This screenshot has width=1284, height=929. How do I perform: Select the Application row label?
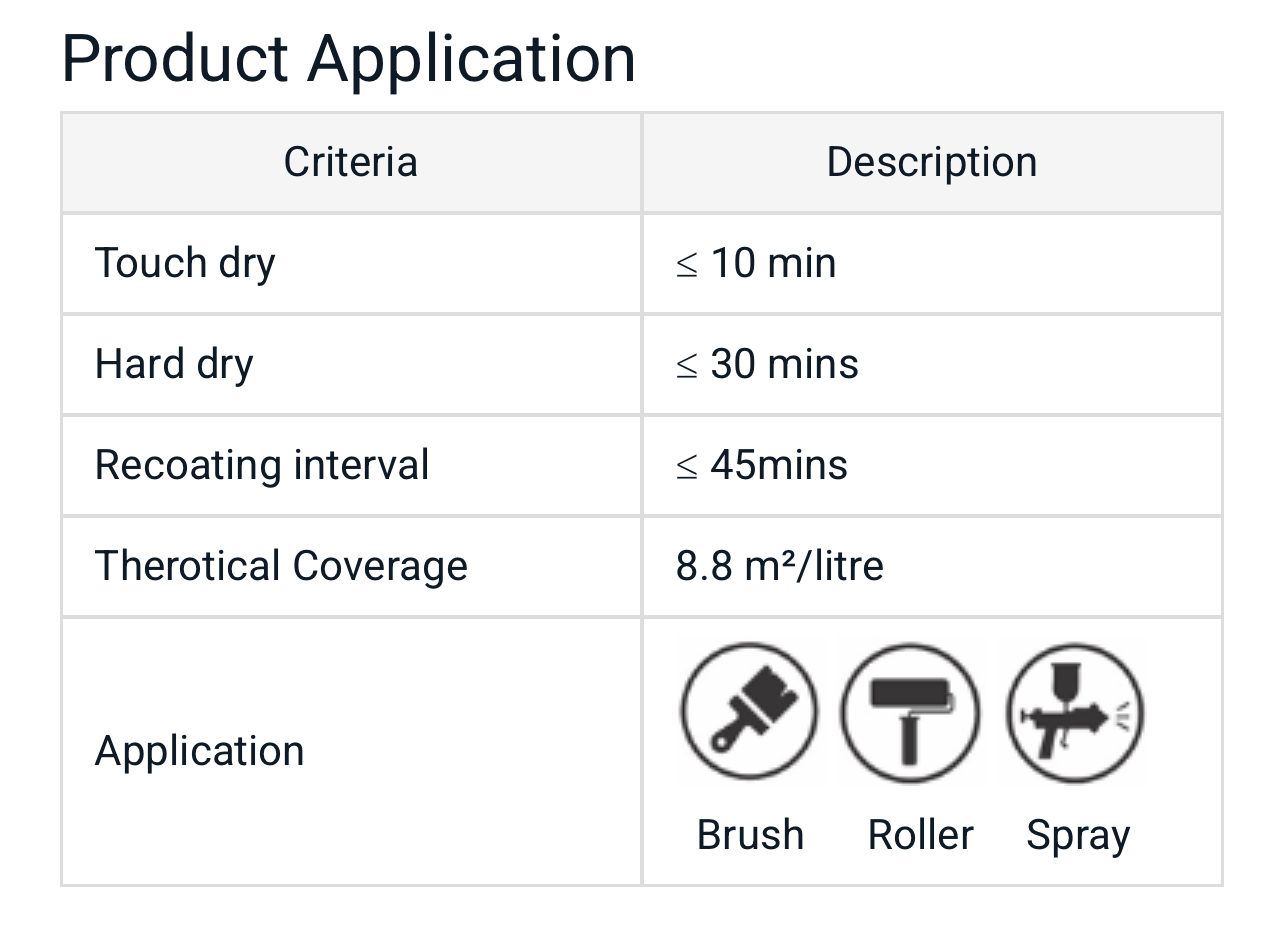(199, 751)
